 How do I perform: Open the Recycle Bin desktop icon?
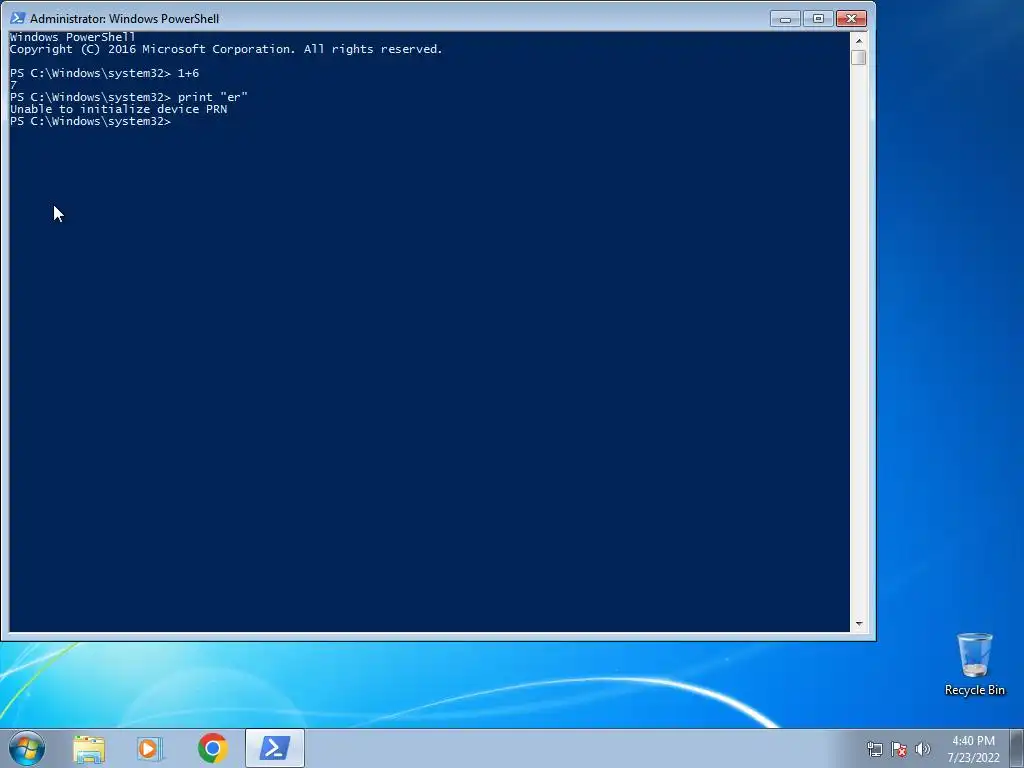pyautogui.click(x=974, y=664)
